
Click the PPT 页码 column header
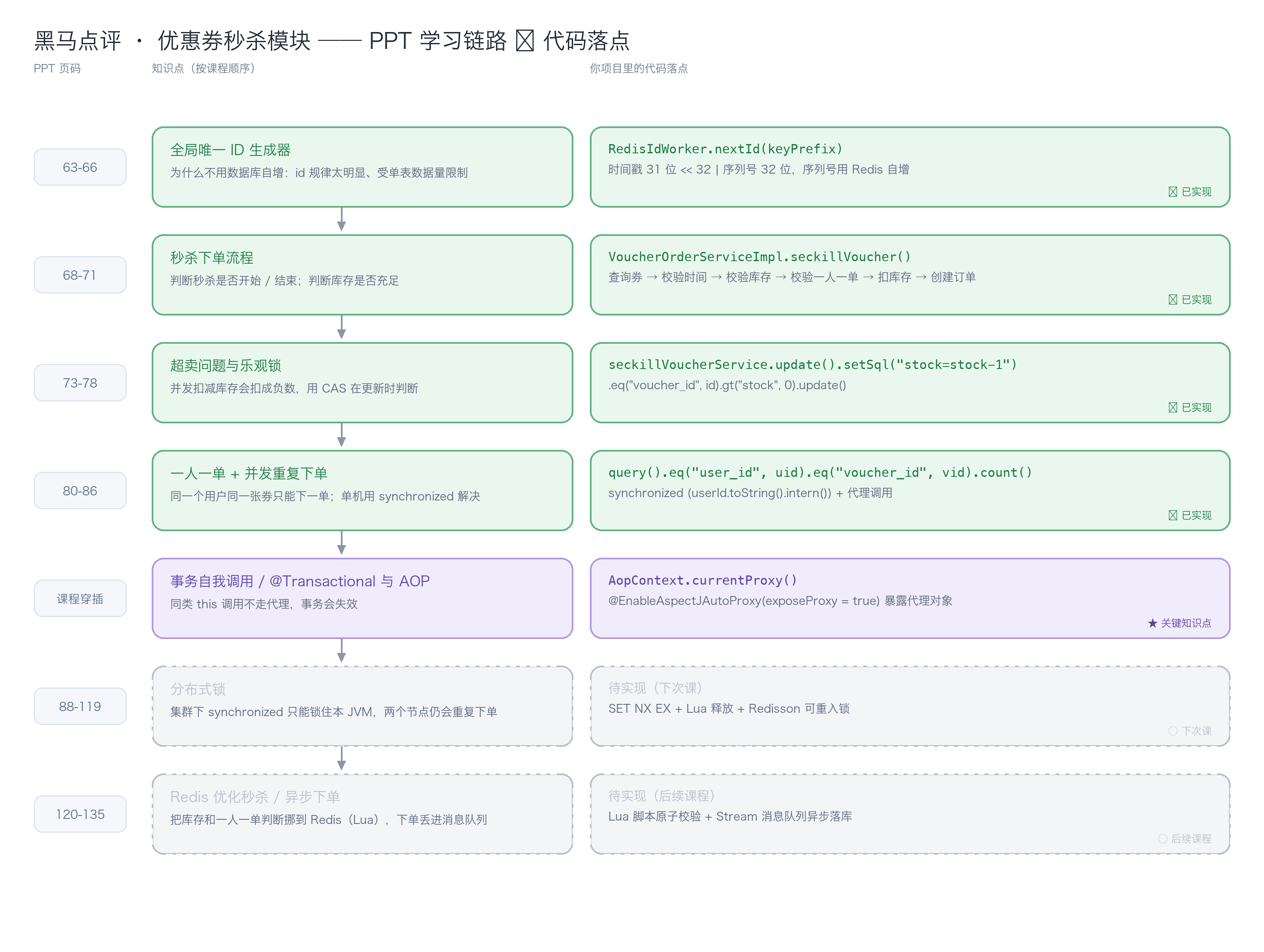pyautogui.click(x=57, y=69)
